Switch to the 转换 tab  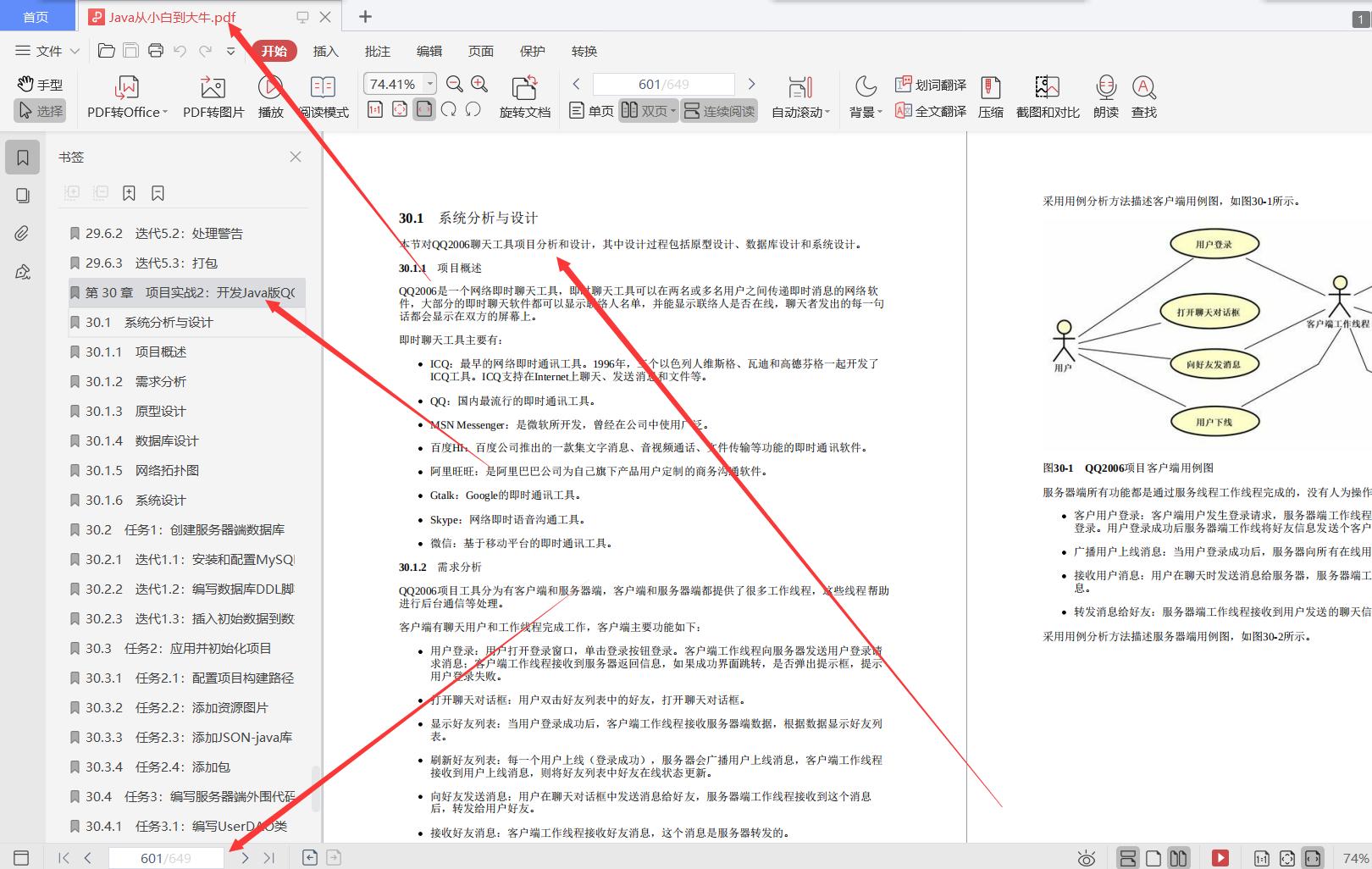(584, 51)
